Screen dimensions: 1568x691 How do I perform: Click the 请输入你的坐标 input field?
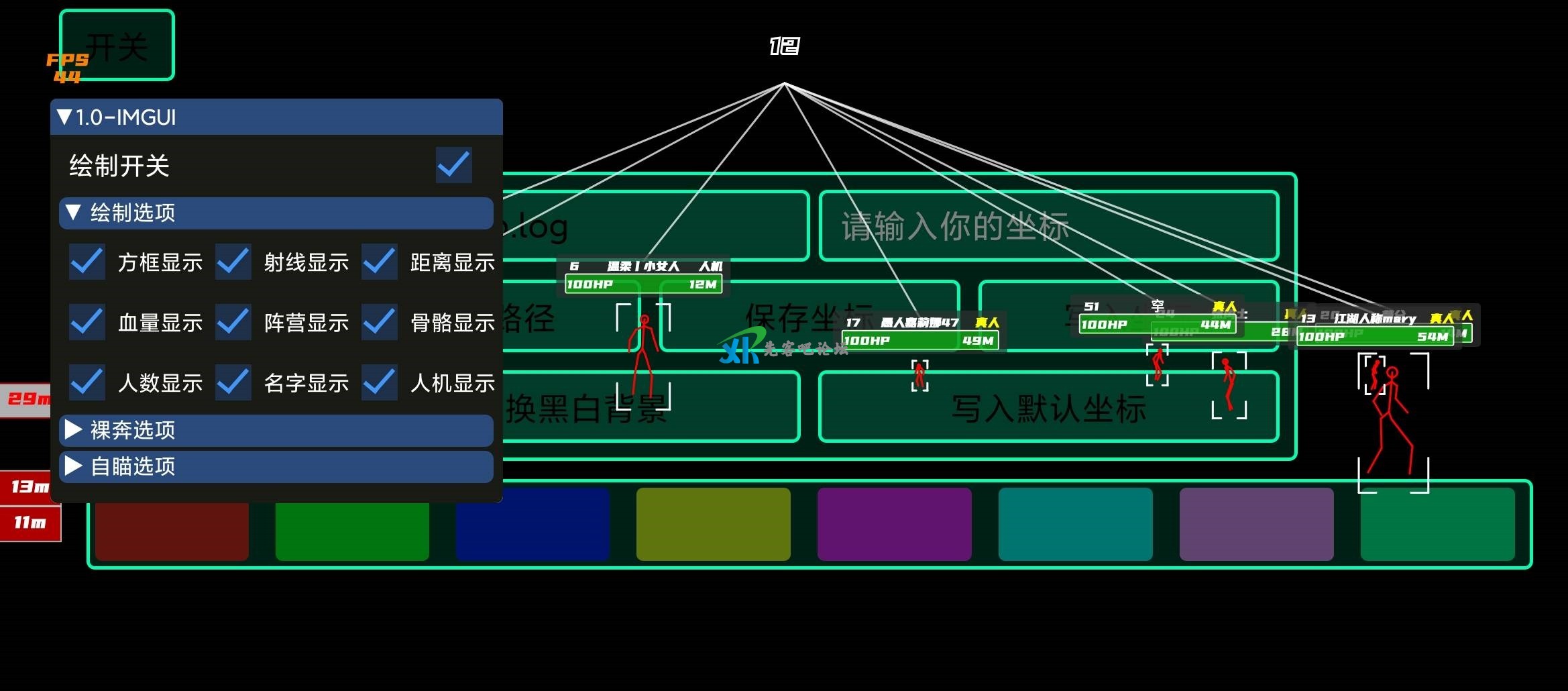(x=1048, y=226)
